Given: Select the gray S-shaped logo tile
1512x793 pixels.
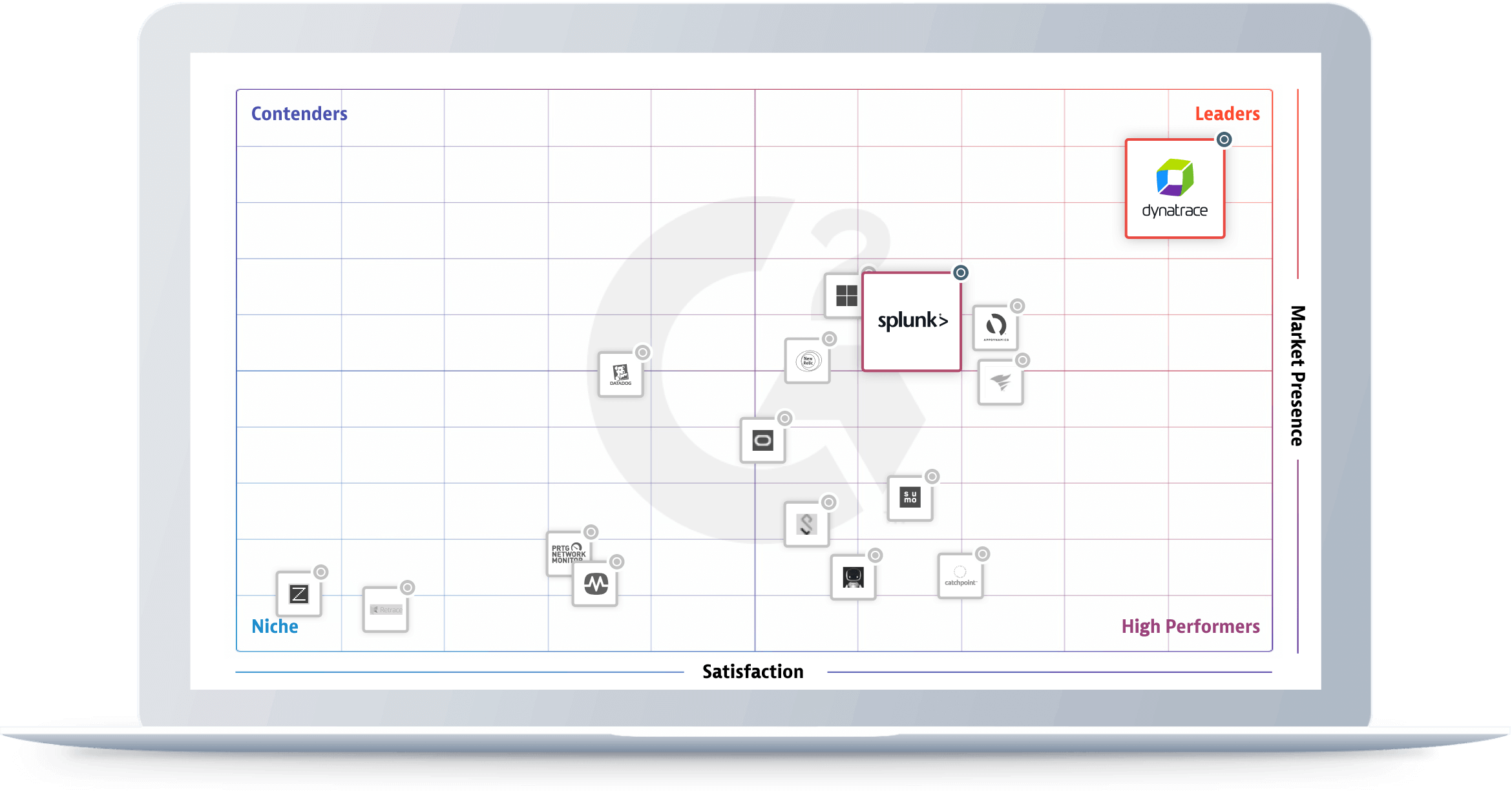Looking at the screenshot, I should click(806, 524).
